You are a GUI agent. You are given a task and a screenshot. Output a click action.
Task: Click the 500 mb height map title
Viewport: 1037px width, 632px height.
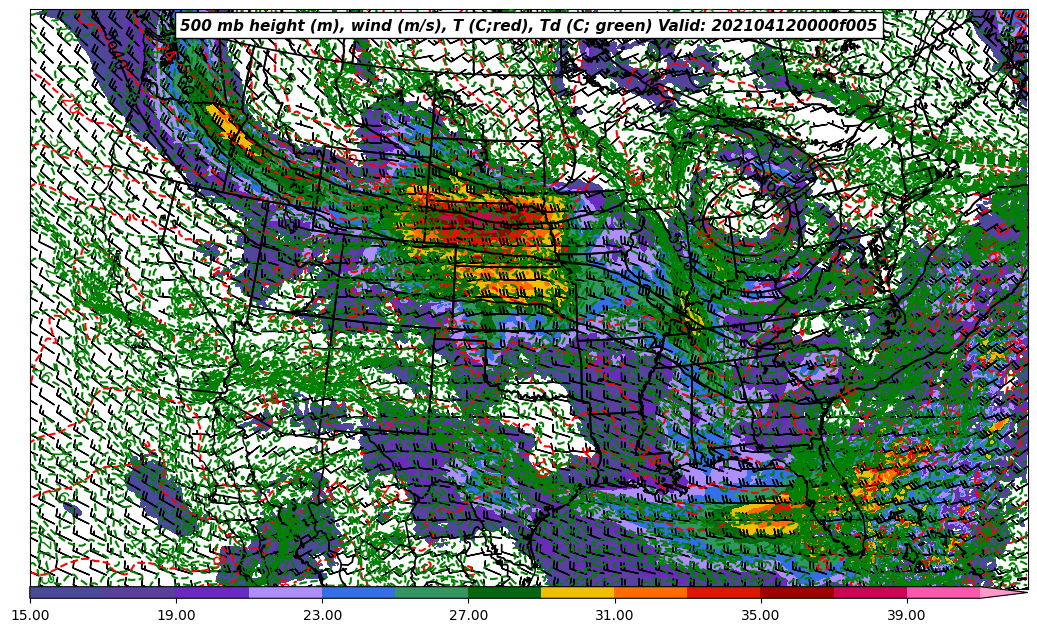pos(528,26)
